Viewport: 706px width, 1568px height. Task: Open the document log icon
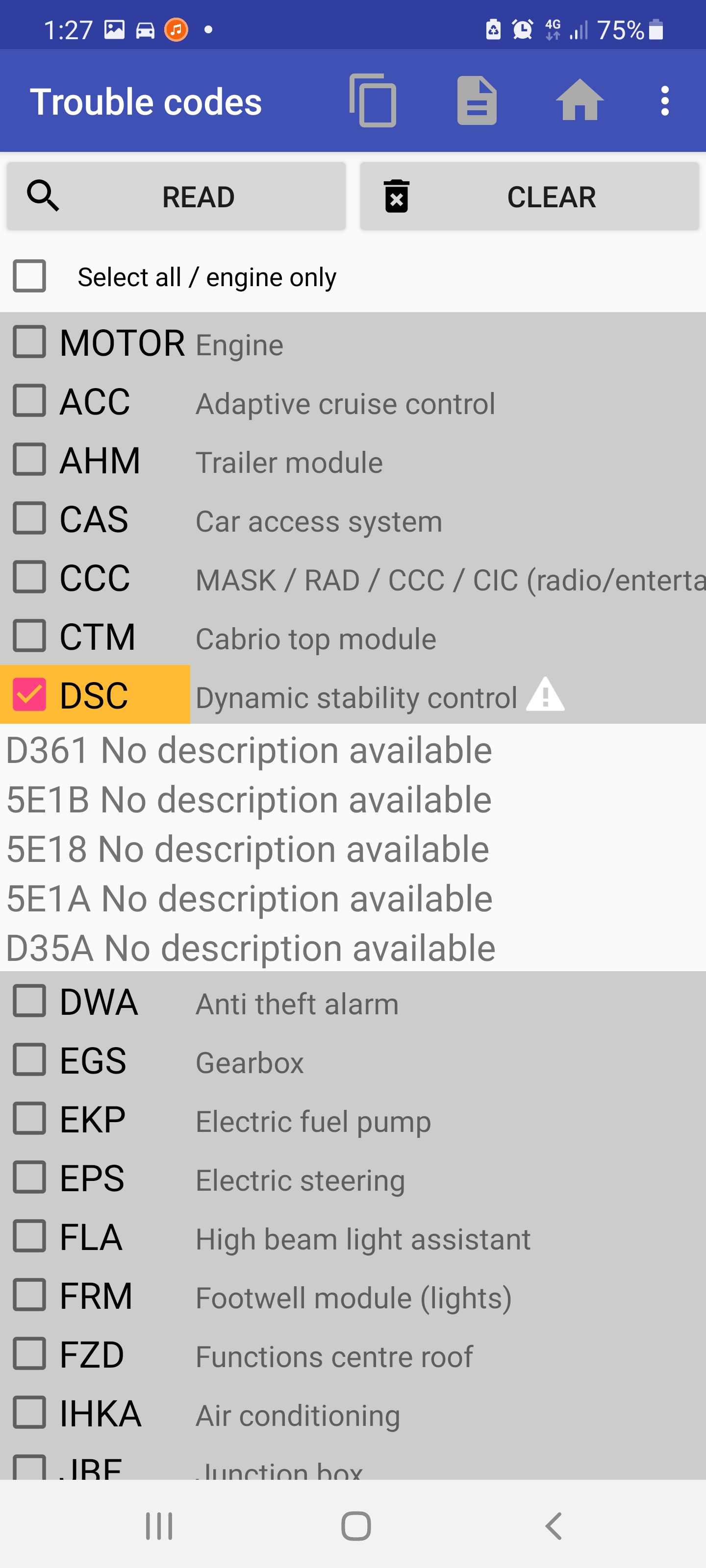pos(477,100)
